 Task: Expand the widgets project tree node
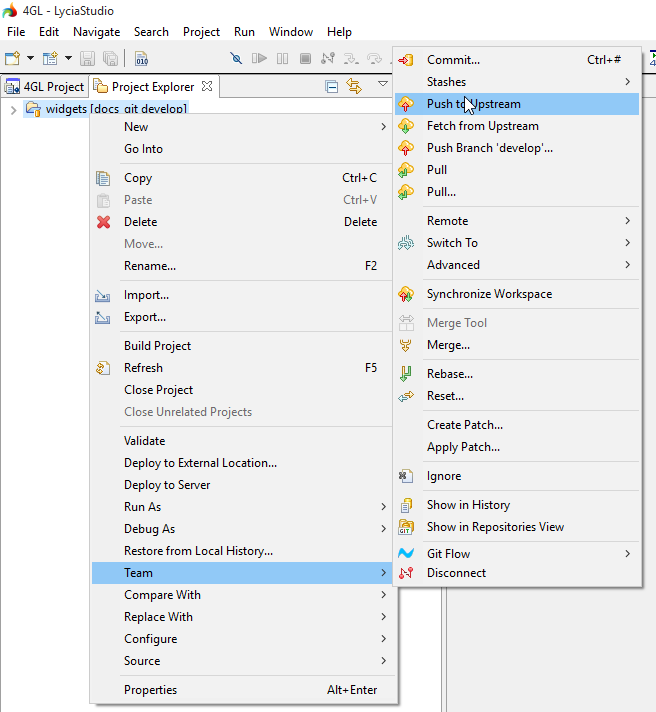tap(13, 109)
